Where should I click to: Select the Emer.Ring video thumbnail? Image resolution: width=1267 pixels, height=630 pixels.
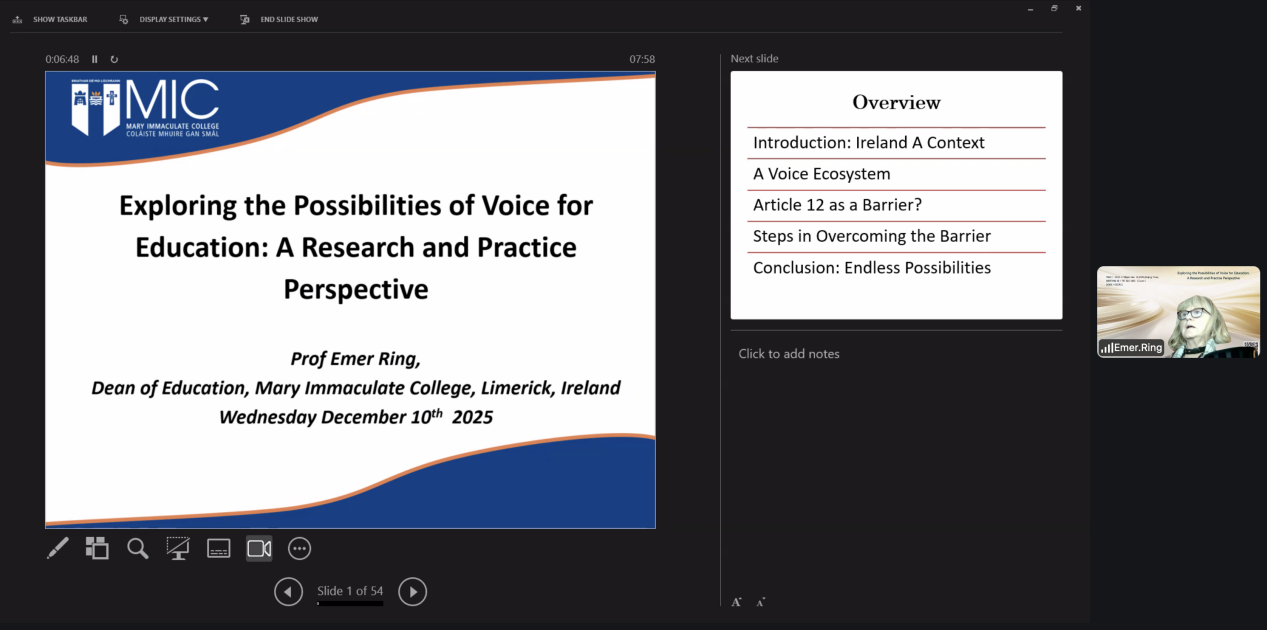click(1178, 311)
